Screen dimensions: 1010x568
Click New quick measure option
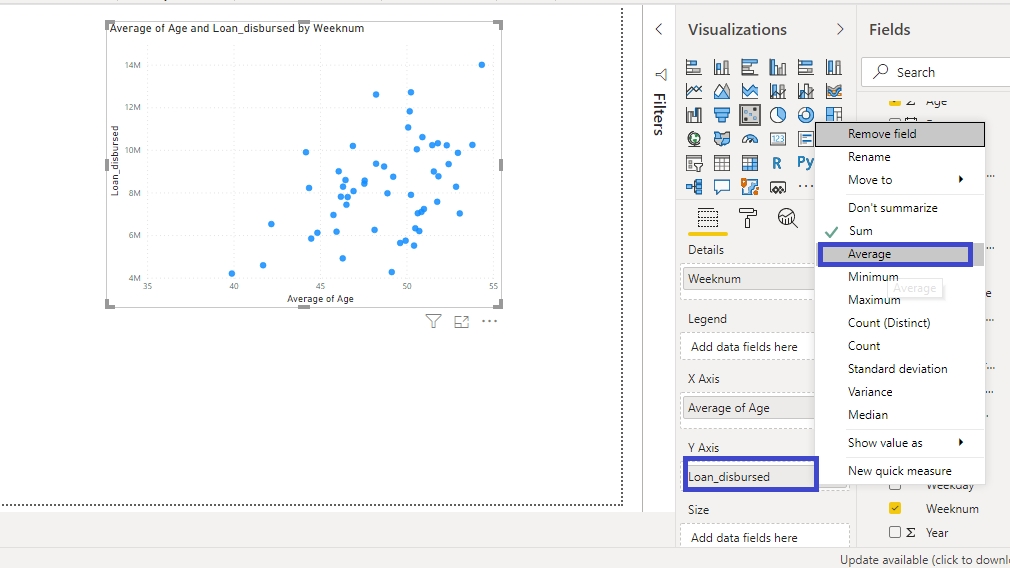point(899,470)
